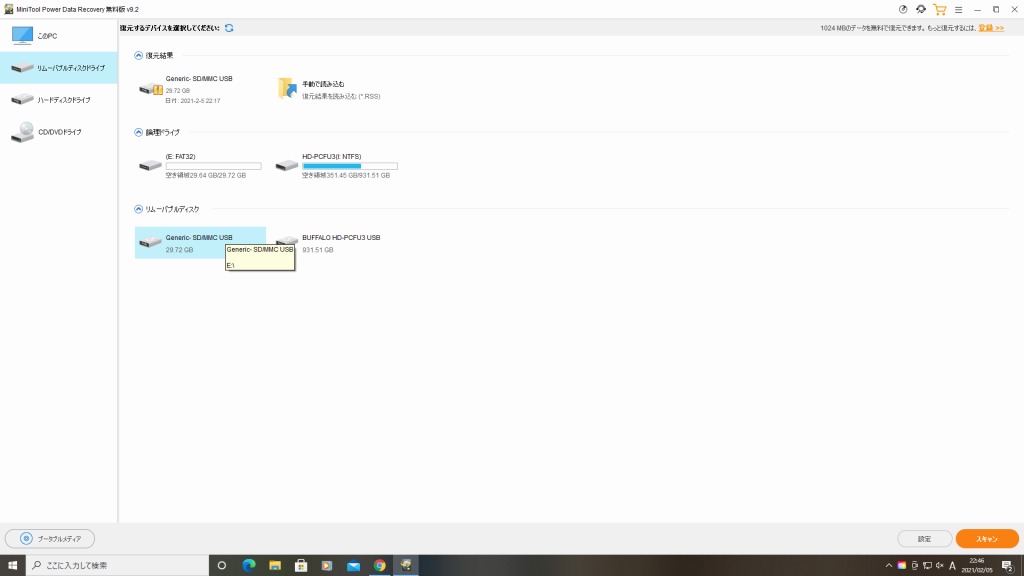This screenshot has width=1024, height=576.
Task: Click the taskbar clock showing 22:46
Action: [977, 566]
